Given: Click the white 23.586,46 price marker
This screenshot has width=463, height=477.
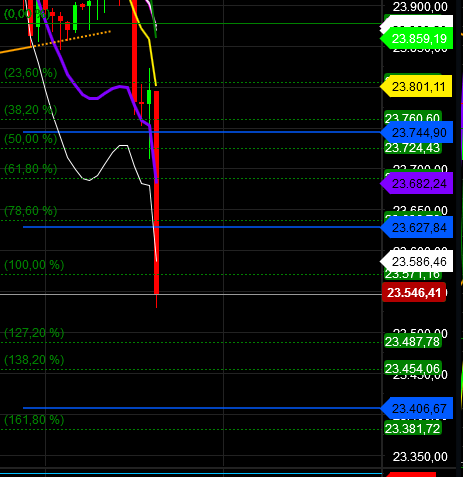Looking at the screenshot, I should pyautogui.click(x=417, y=262).
